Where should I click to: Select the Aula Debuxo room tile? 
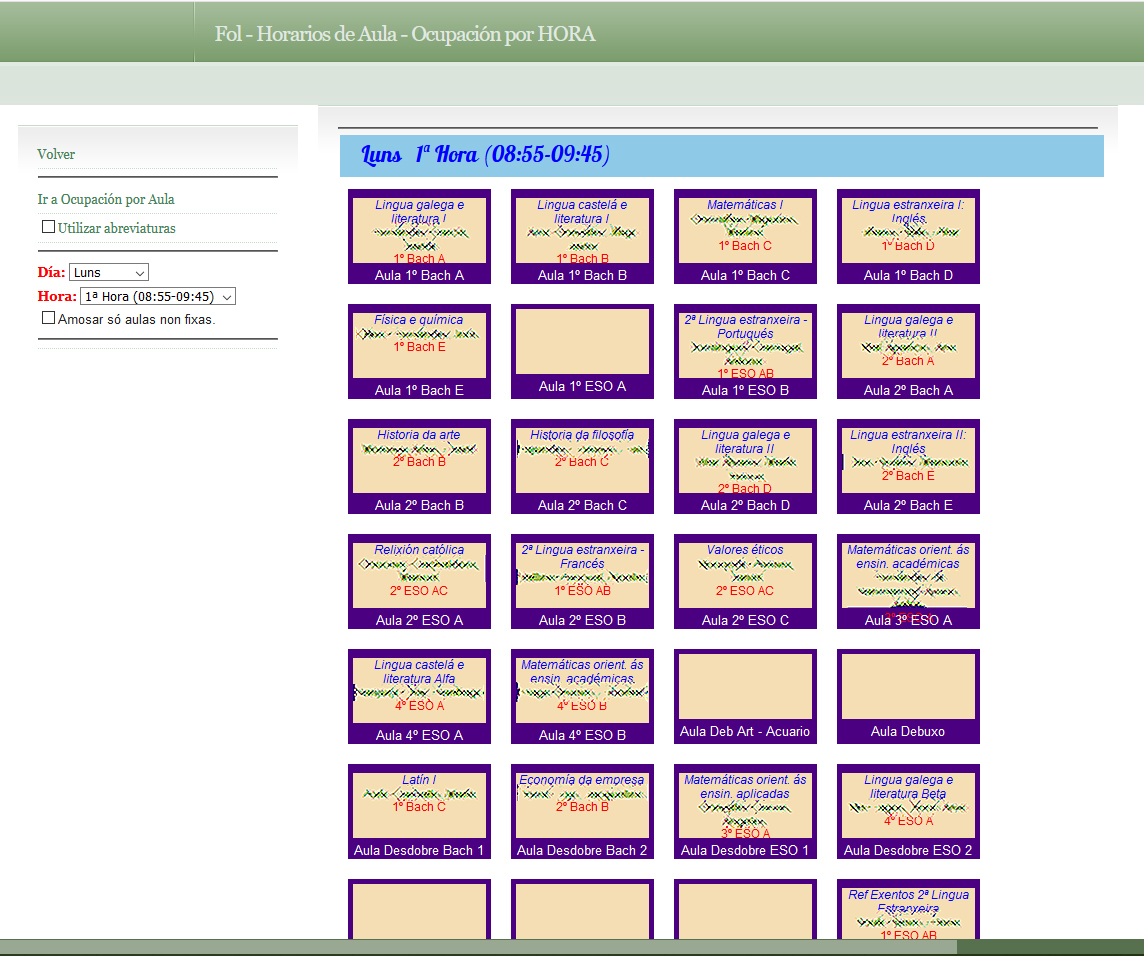click(908, 696)
